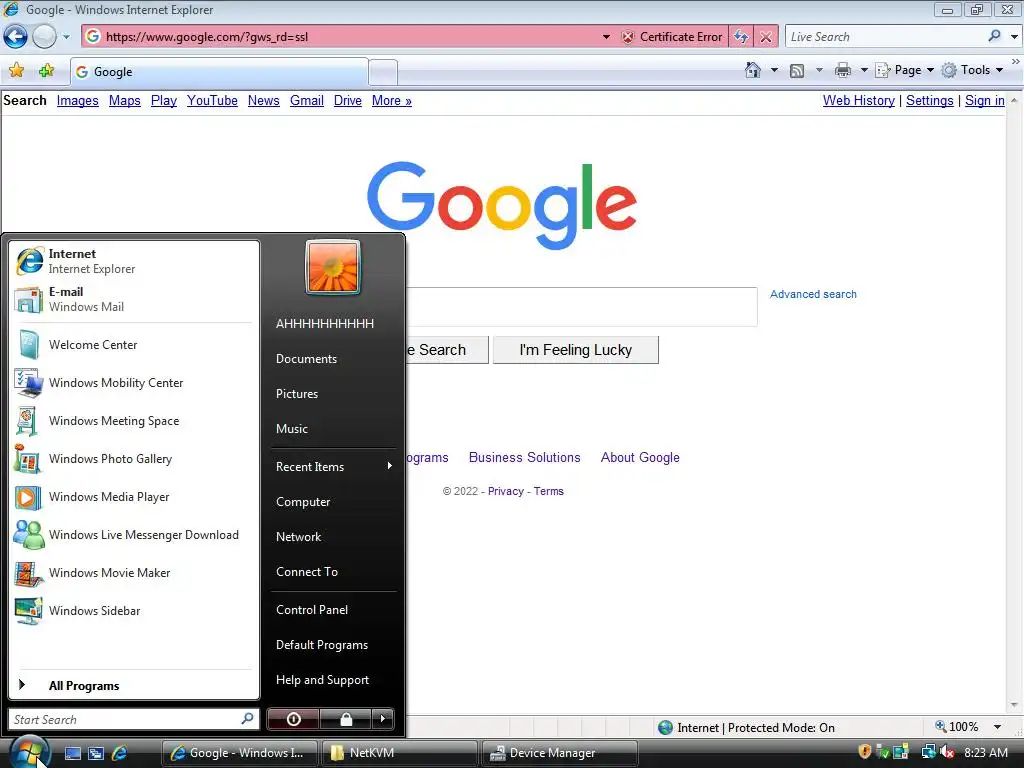Click the Forward navigation arrow
This screenshot has height=768, width=1024.
click(x=44, y=37)
